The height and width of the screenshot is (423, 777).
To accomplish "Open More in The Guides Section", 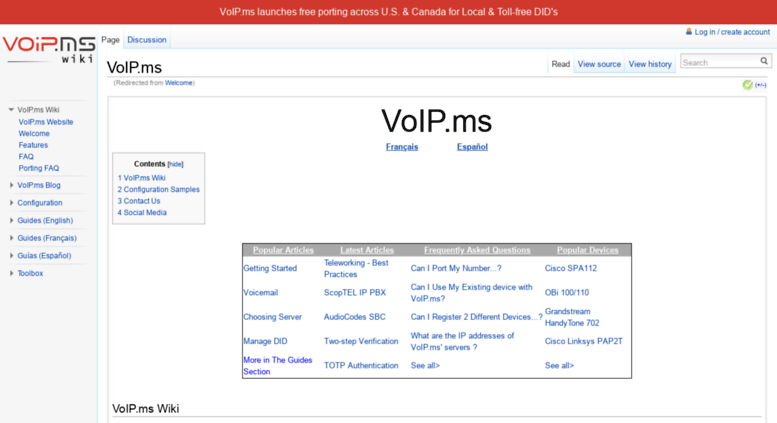I will pyautogui.click(x=278, y=366).
